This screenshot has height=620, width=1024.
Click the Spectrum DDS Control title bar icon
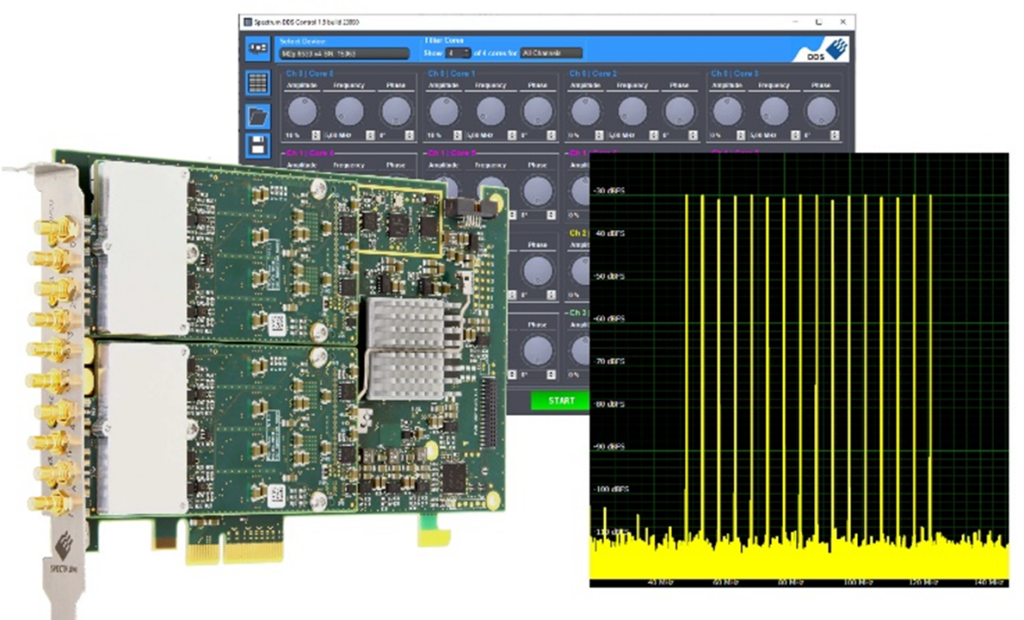[248, 21]
